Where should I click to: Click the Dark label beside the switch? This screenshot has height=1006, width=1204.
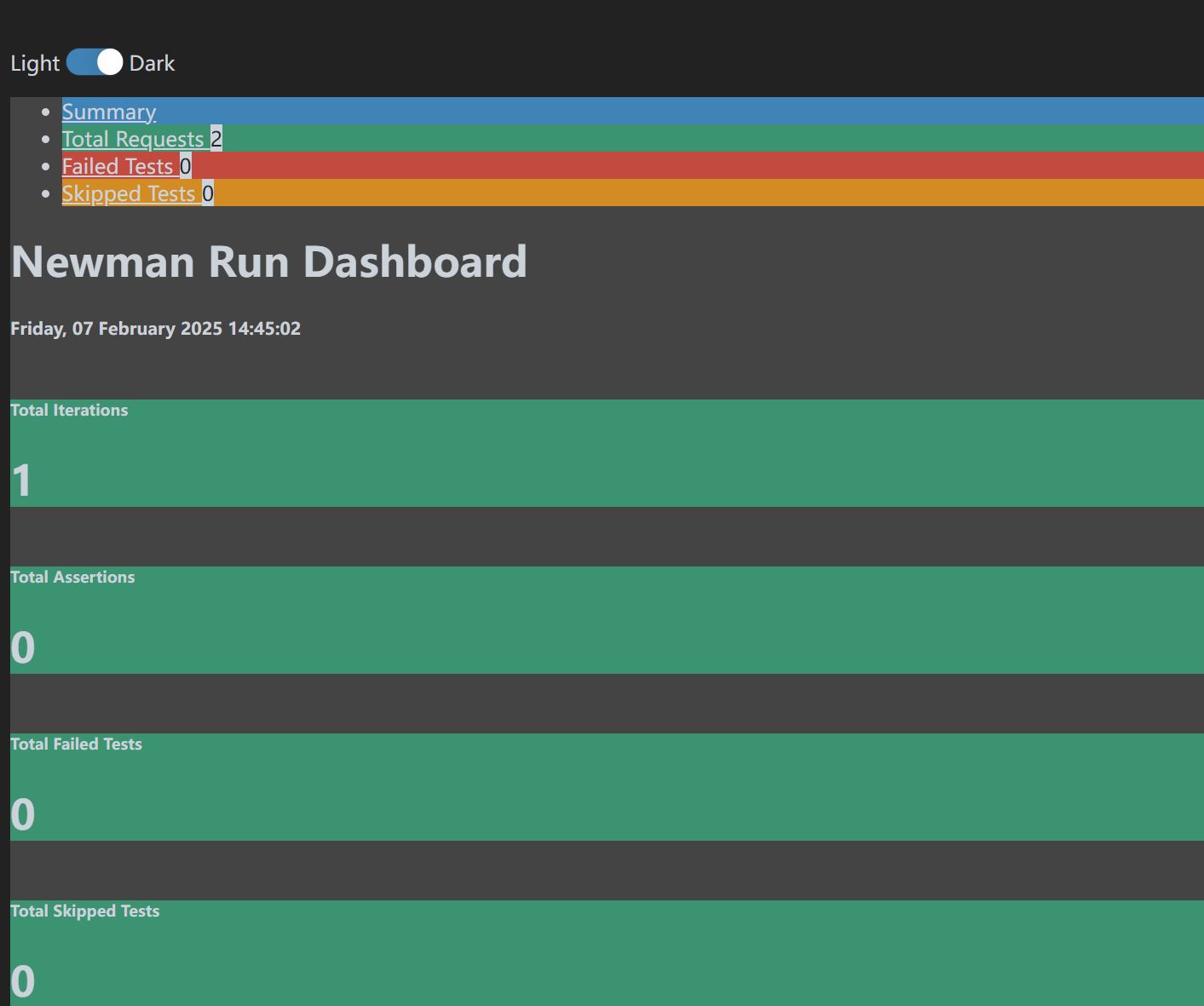coord(152,63)
